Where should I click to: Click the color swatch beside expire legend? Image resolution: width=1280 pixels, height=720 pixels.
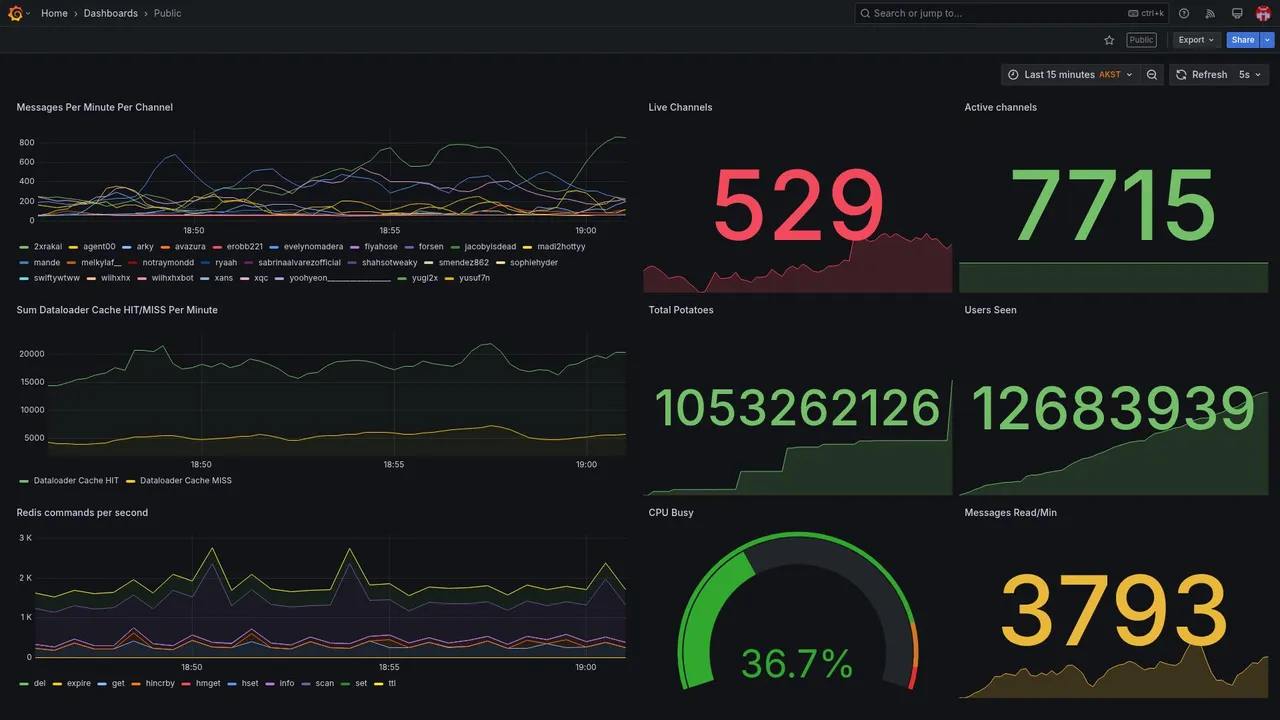pyautogui.click(x=56, y=684)
